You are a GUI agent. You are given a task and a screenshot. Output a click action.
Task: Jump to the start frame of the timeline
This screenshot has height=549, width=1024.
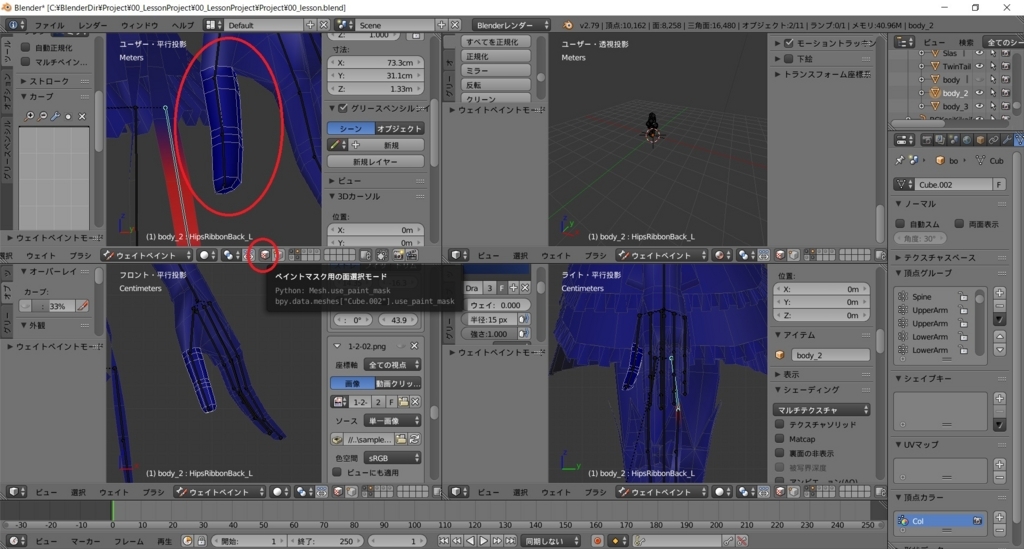(x=443, y=541)
